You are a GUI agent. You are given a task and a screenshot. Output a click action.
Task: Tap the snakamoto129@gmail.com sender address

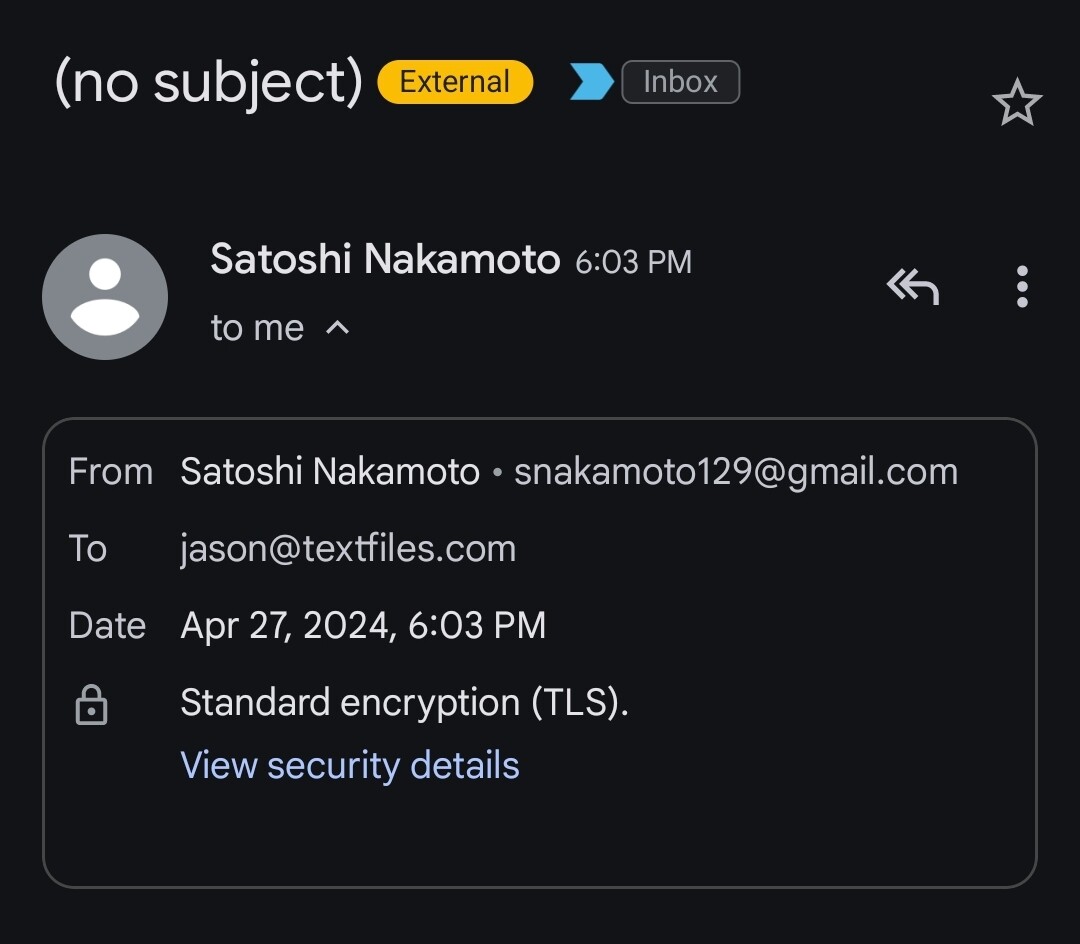tap(735, 472)
